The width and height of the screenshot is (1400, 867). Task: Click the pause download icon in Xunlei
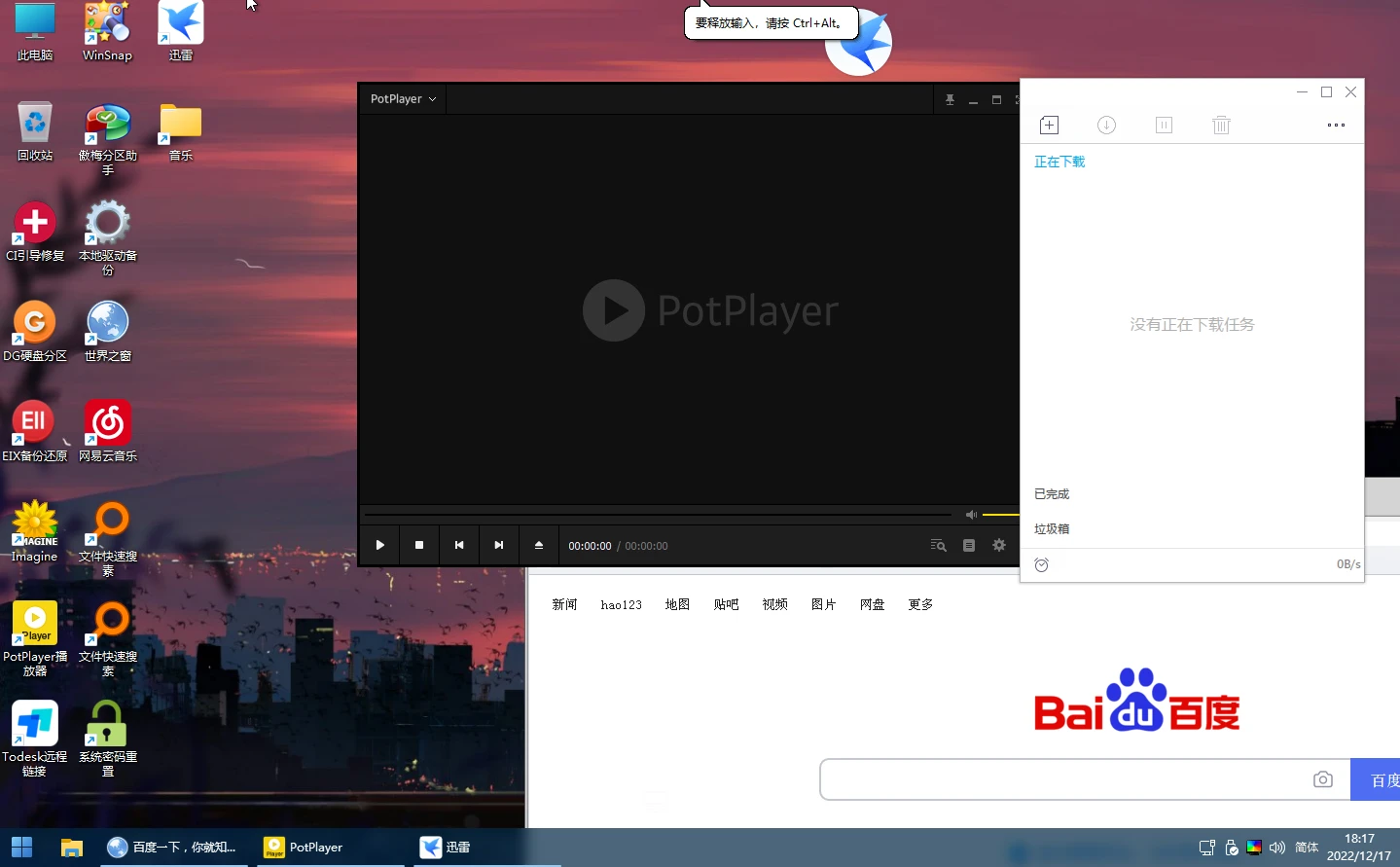(1164, 125)
